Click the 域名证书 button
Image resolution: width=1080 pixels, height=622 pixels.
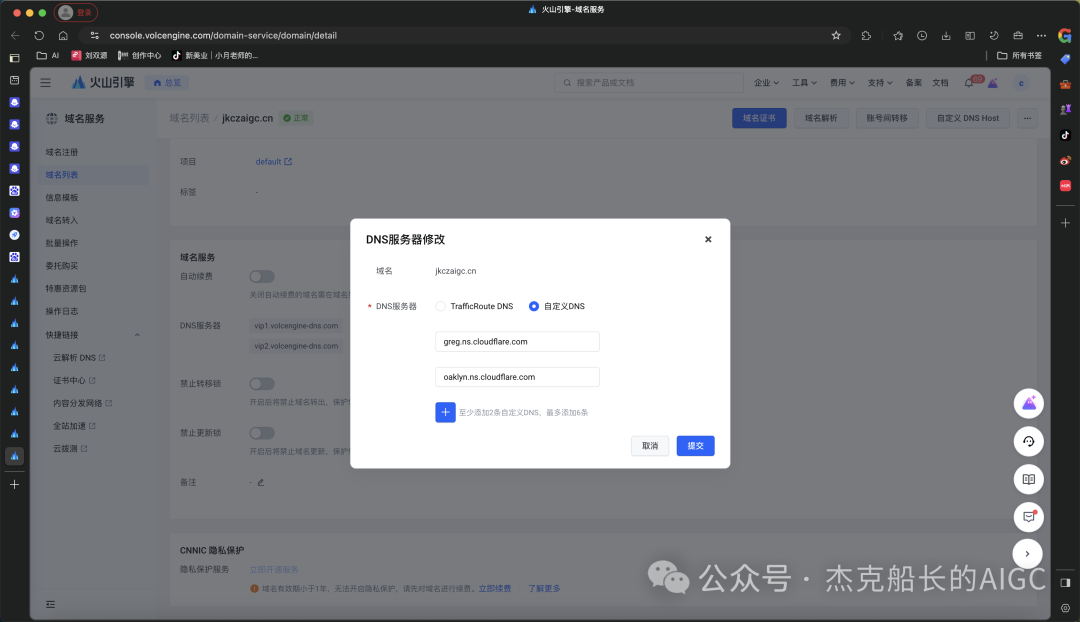[759, 118]
